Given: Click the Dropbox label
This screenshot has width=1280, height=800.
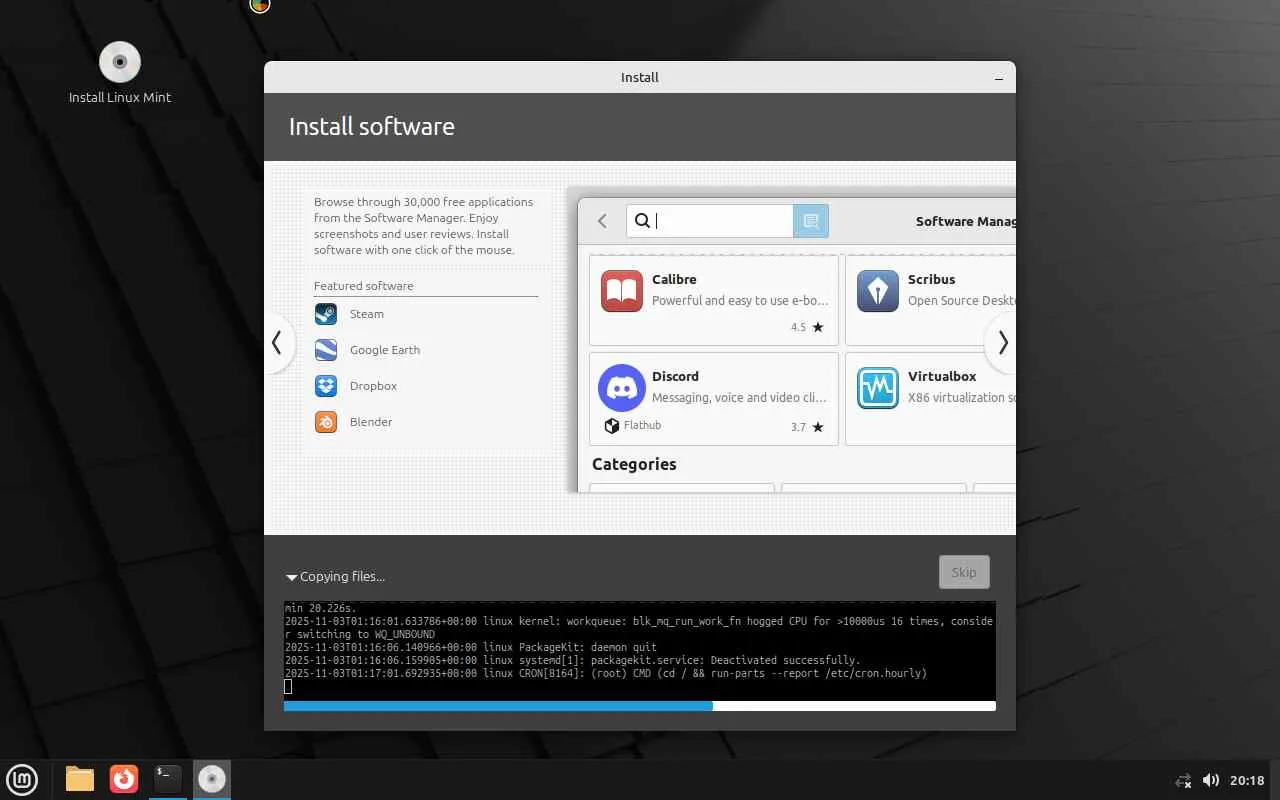Looking at the screenshot, I should [x=373, y=386].
